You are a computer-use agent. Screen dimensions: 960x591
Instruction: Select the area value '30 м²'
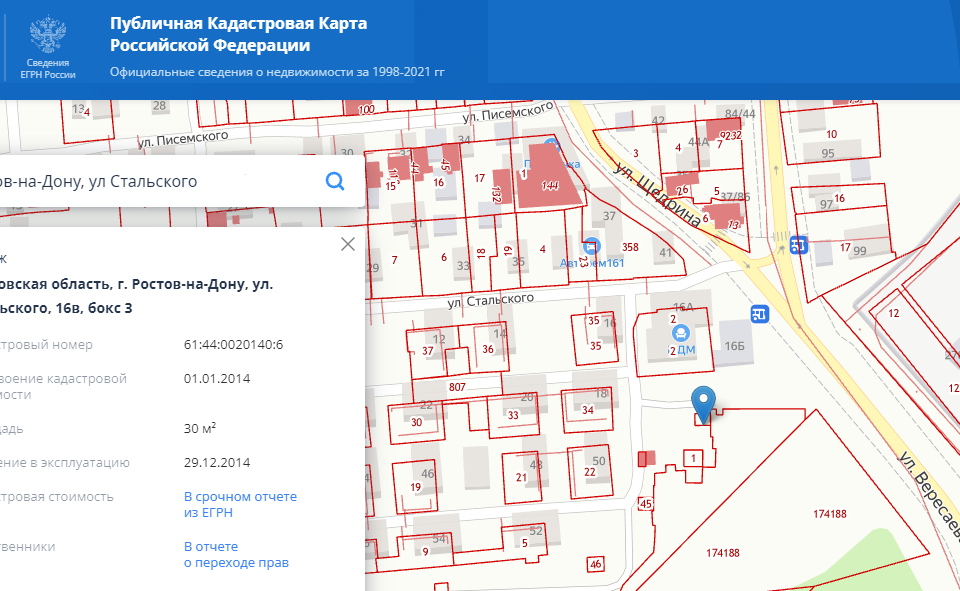200,428
